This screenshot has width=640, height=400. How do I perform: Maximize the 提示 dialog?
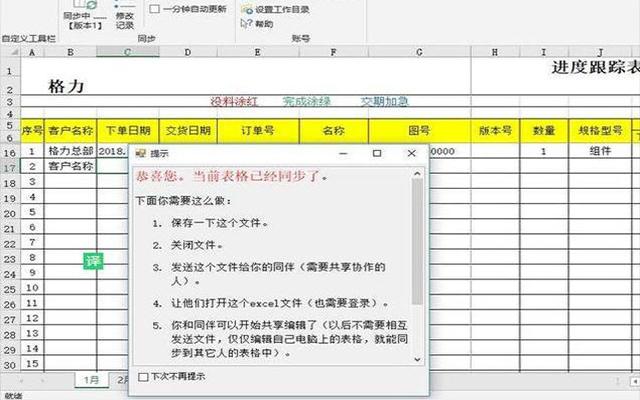tap(377, 153)
